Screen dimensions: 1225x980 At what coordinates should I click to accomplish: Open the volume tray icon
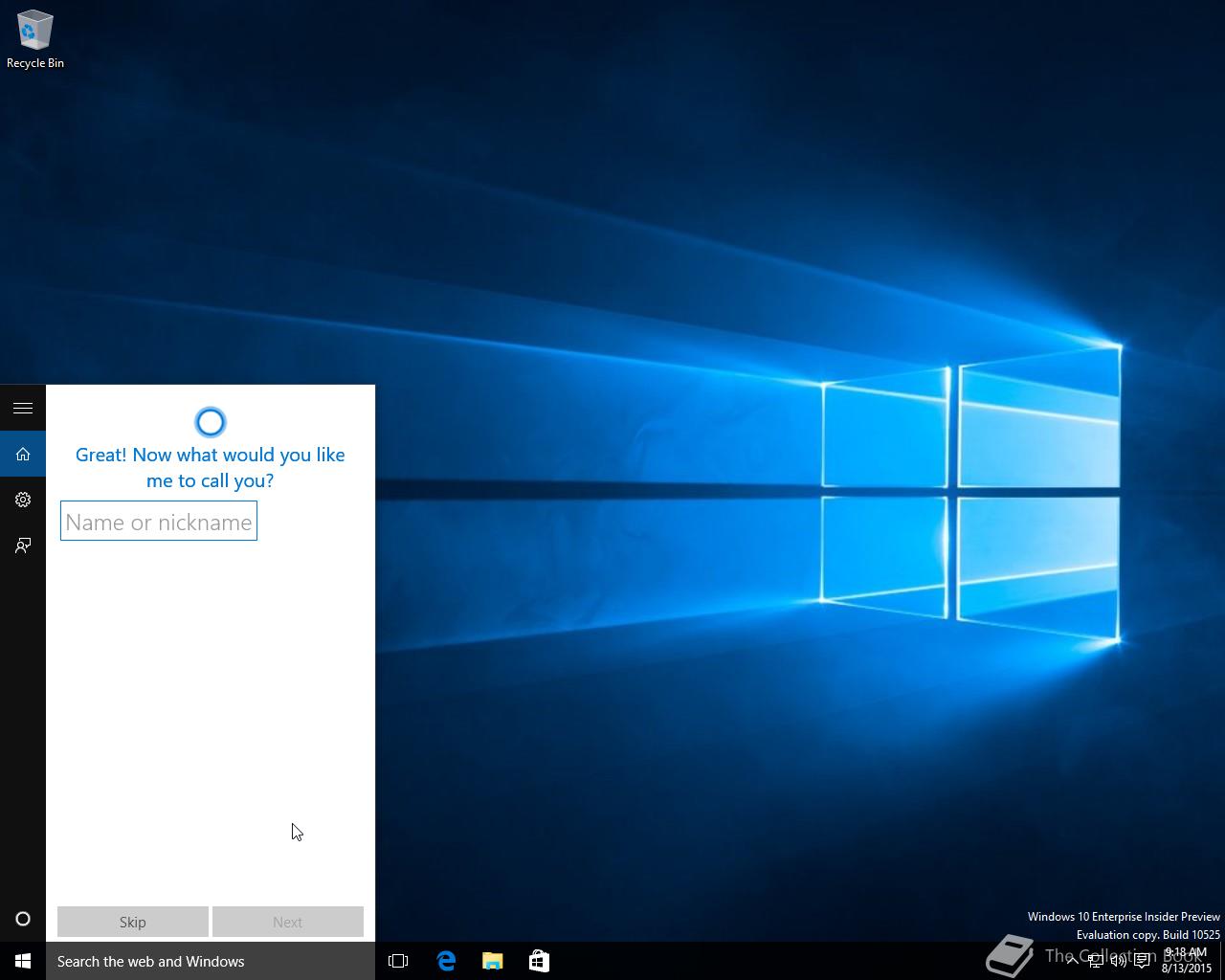coord(1118,961)
